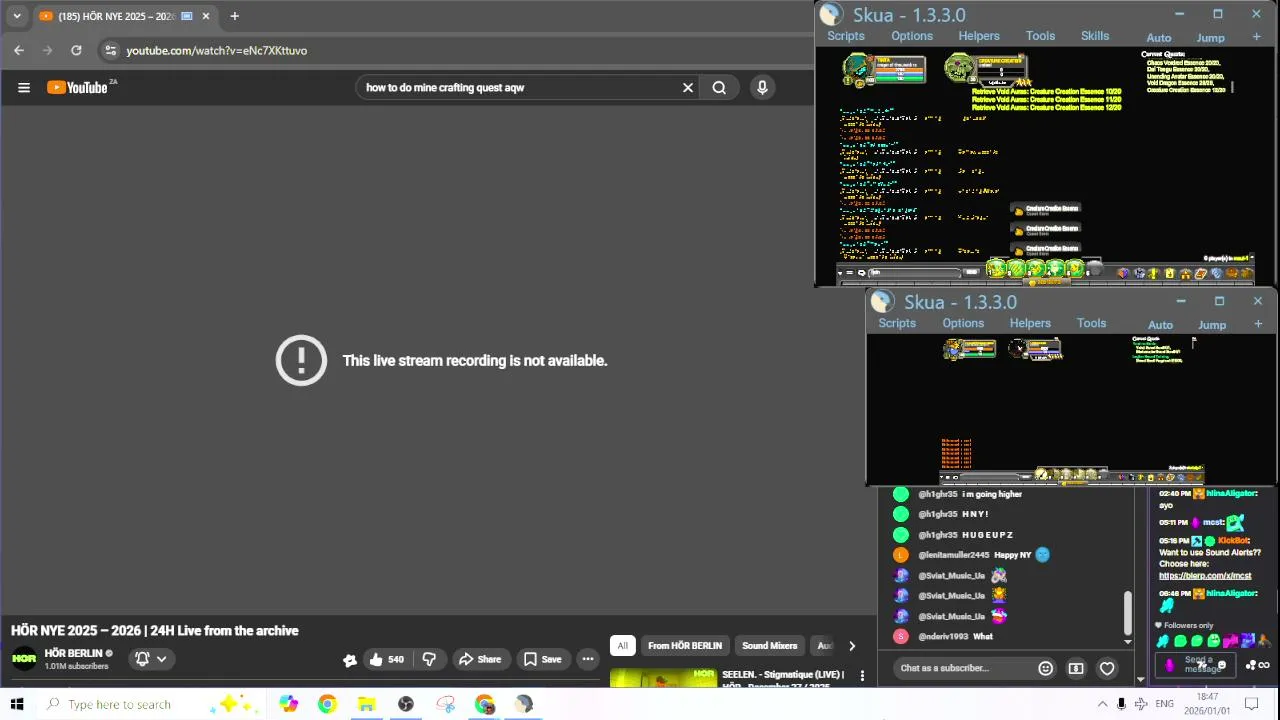Viewport: 1280px width, 720px height.
Task: Open Helpers menu in top Skua window
Action: tap(979, 36)
